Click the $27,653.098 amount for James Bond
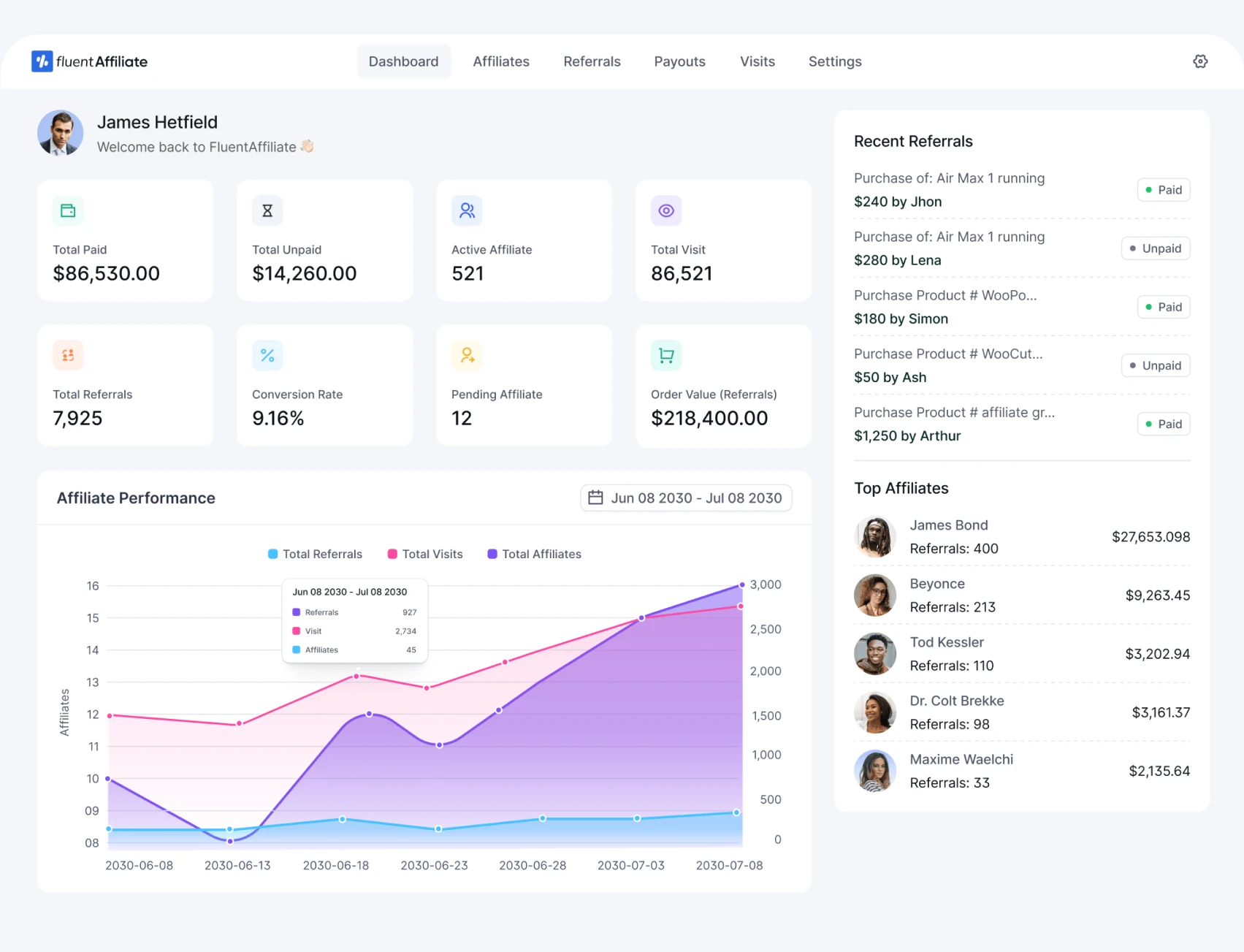This screenshot has height=952, width=1244. click(x=1150, y=537)
